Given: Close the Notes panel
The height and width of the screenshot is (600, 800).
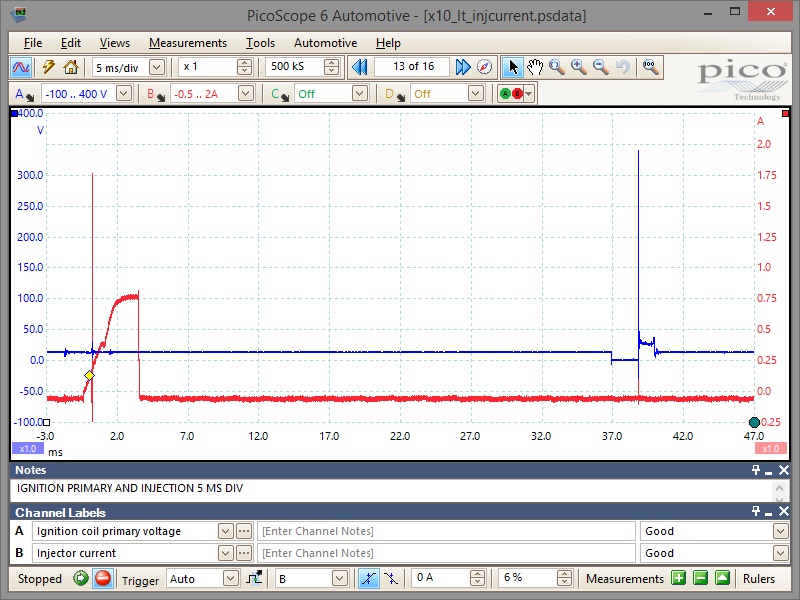Looking at the screenshot, I should pos(784,470).
